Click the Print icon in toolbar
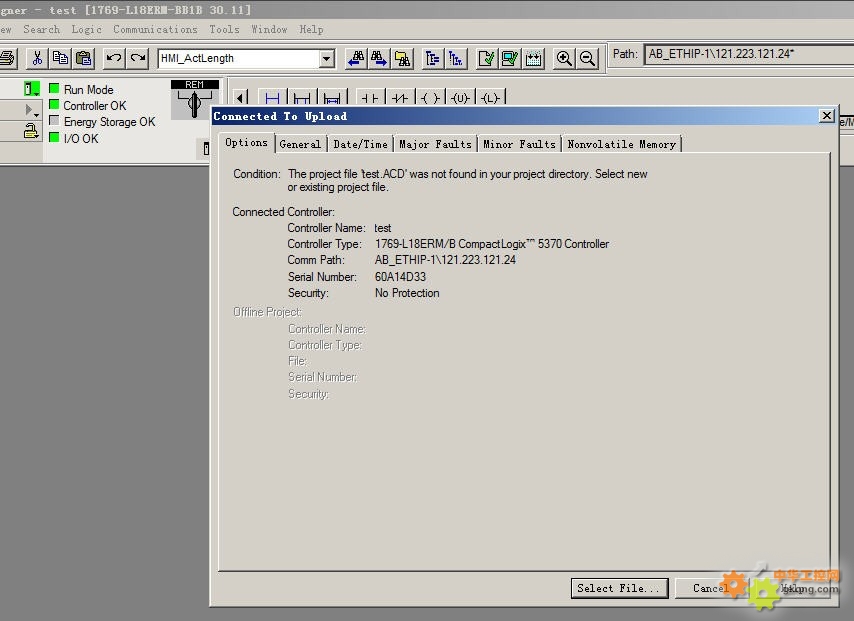Viewport: 854px width, 621px height. pos(7,58)
